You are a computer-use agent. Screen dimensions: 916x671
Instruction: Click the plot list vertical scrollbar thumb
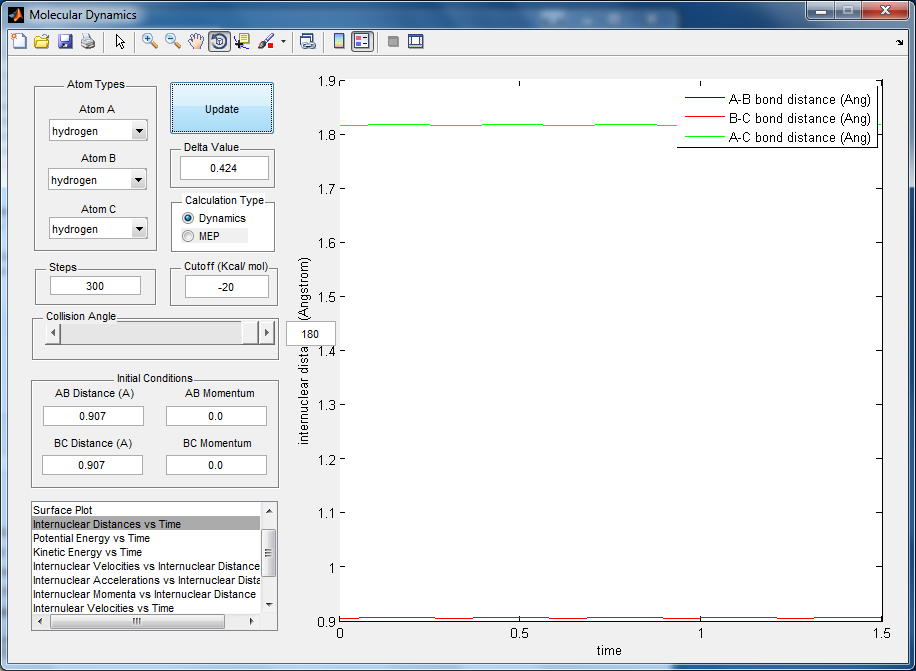point(269,552)
